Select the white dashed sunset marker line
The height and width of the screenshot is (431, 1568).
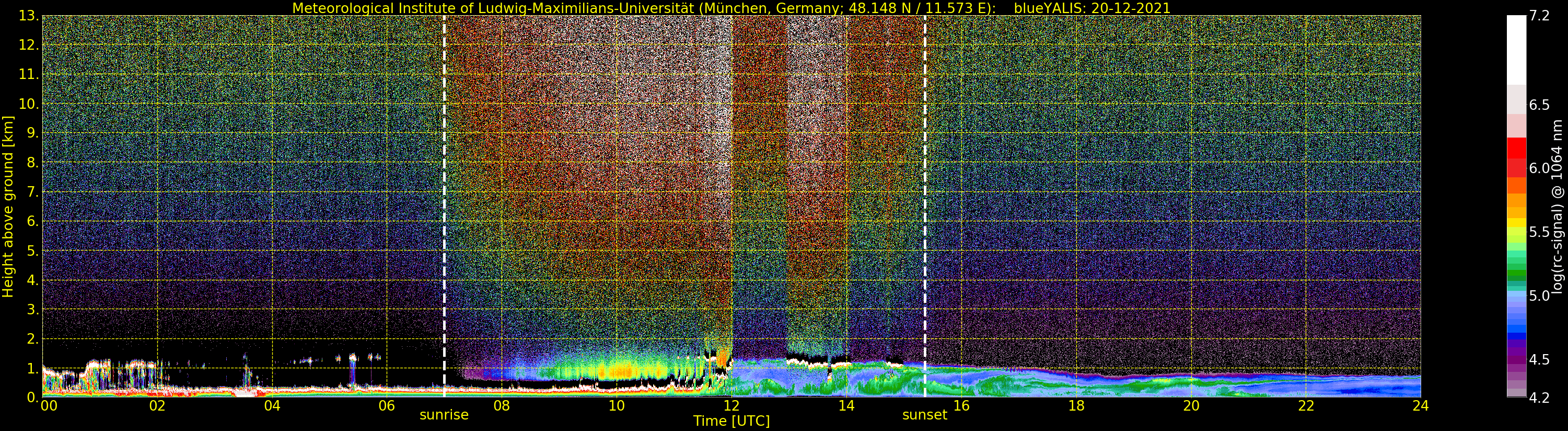925,206
